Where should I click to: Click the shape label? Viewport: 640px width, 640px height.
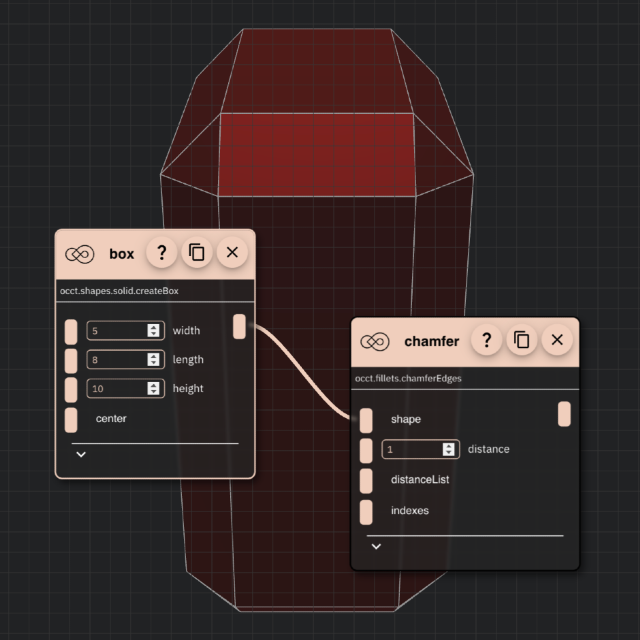[406, 419]
